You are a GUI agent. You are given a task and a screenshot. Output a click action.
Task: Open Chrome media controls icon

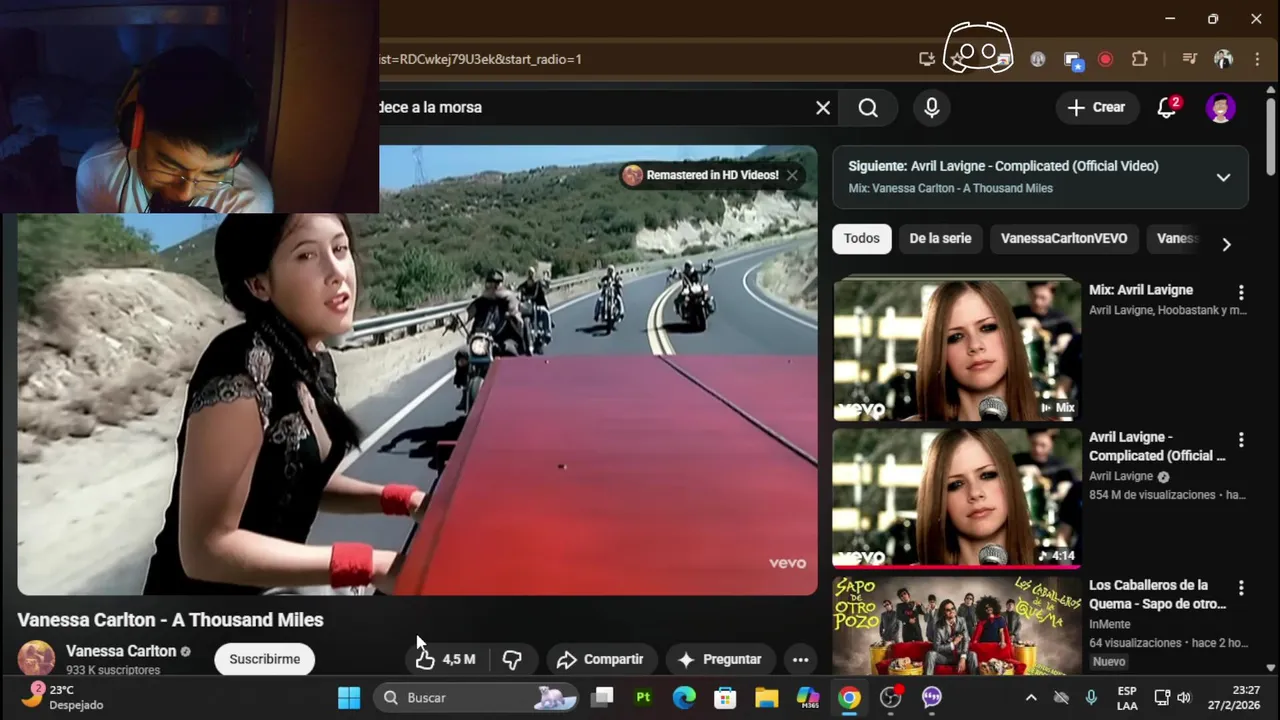(1189, 59)
